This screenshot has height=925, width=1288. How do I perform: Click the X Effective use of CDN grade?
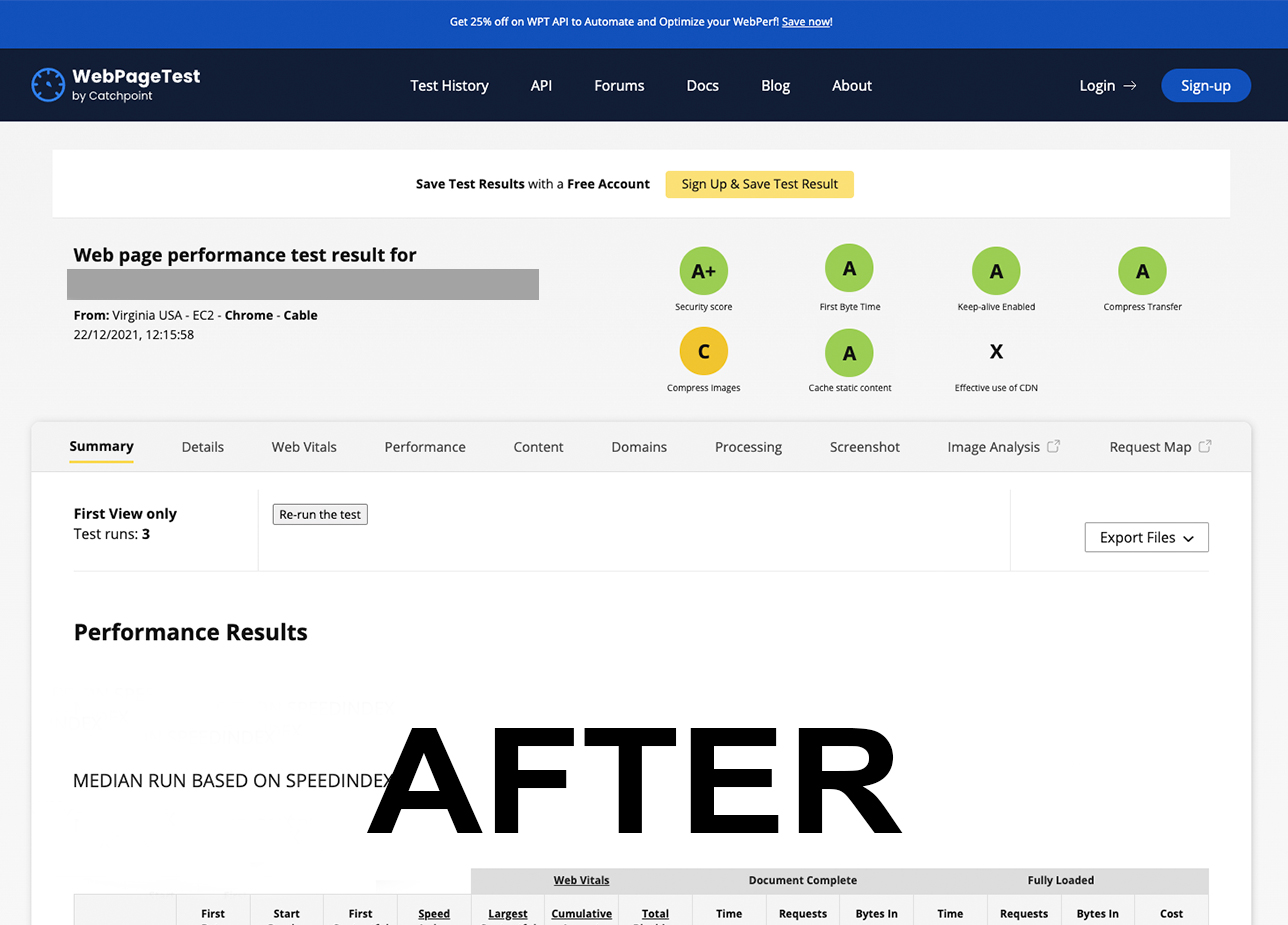(x=996, y=351)
